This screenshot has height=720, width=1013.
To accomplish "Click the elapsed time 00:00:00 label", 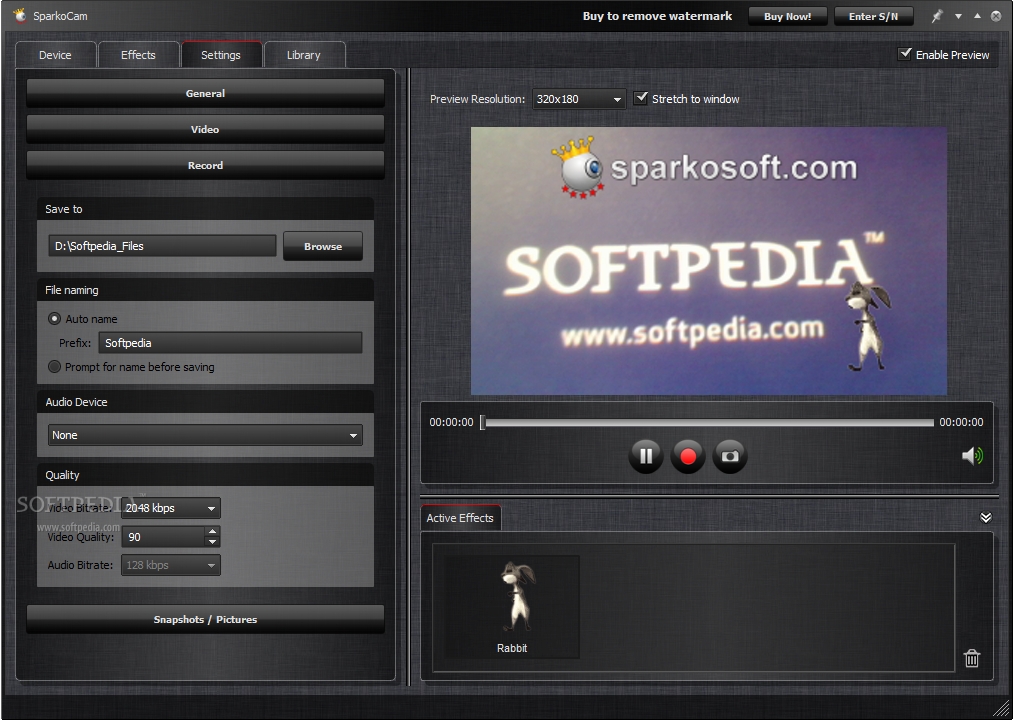I will [452, 422].
